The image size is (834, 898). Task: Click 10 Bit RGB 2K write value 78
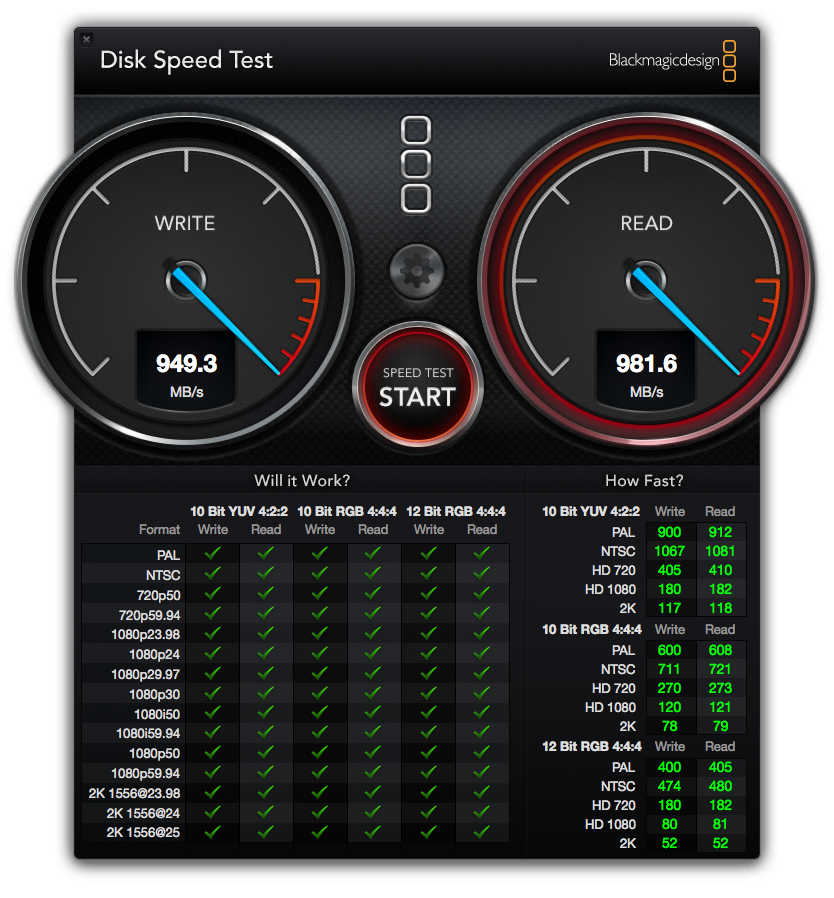[669, 726]
